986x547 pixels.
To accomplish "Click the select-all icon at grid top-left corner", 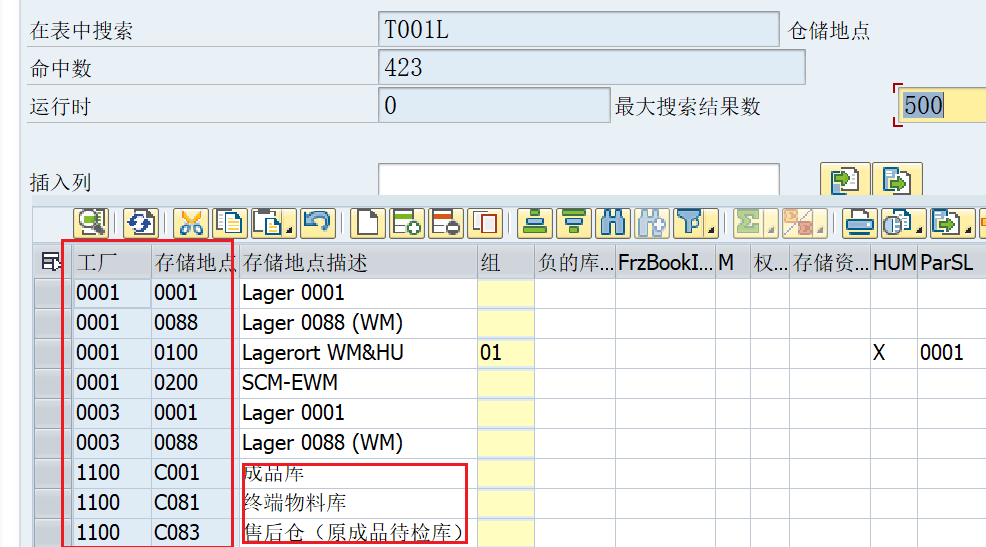I will tap(51, 262).
